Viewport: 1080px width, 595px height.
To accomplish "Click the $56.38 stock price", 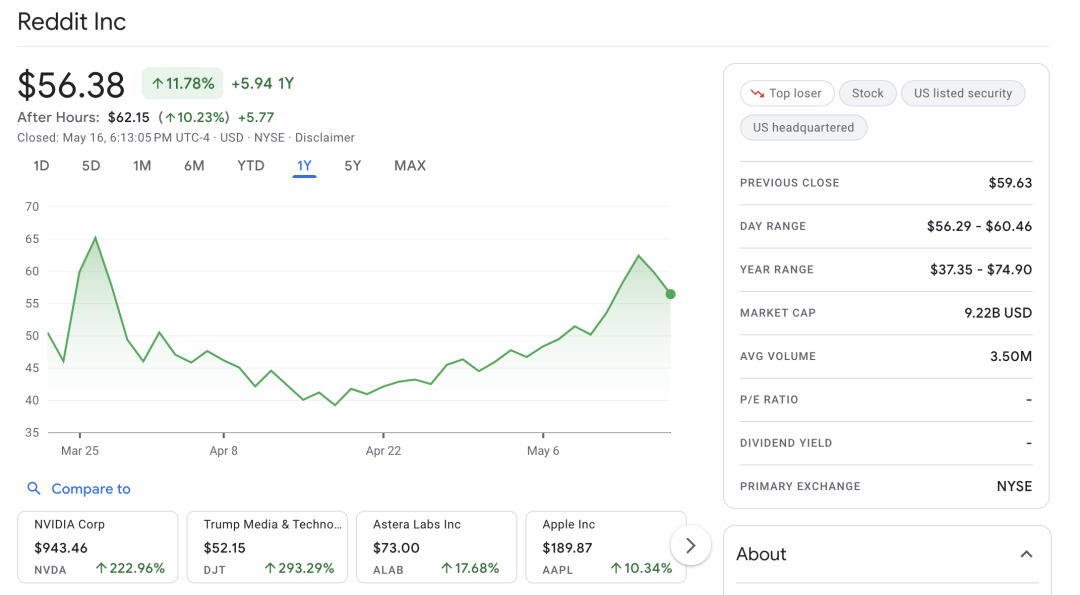I will coord(71,85).
